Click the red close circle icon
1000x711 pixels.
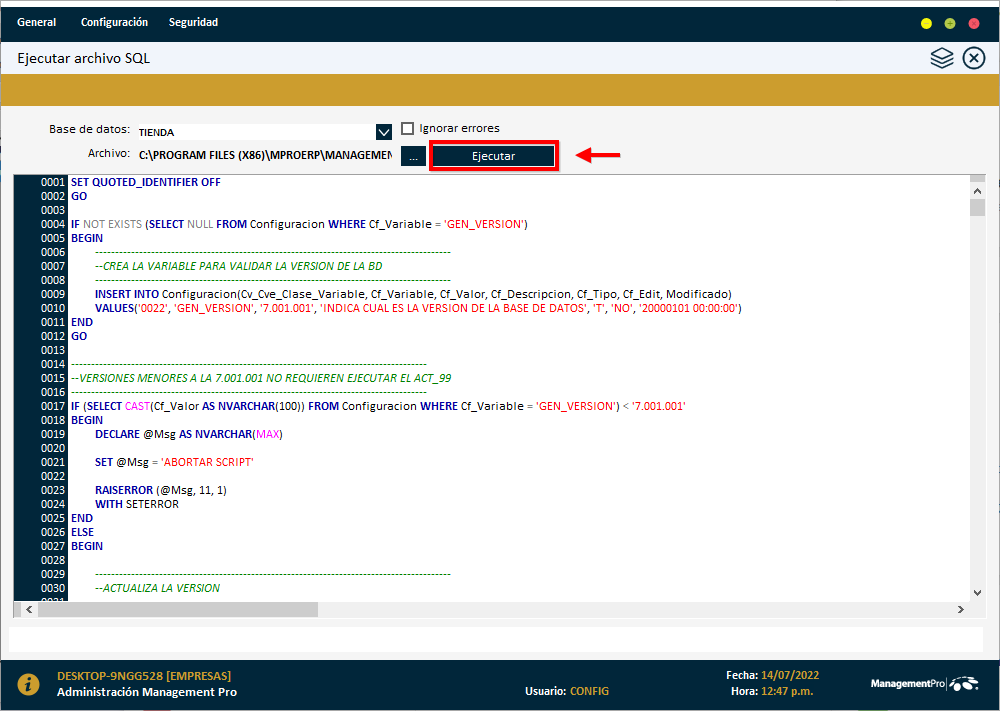pos(973,22)
